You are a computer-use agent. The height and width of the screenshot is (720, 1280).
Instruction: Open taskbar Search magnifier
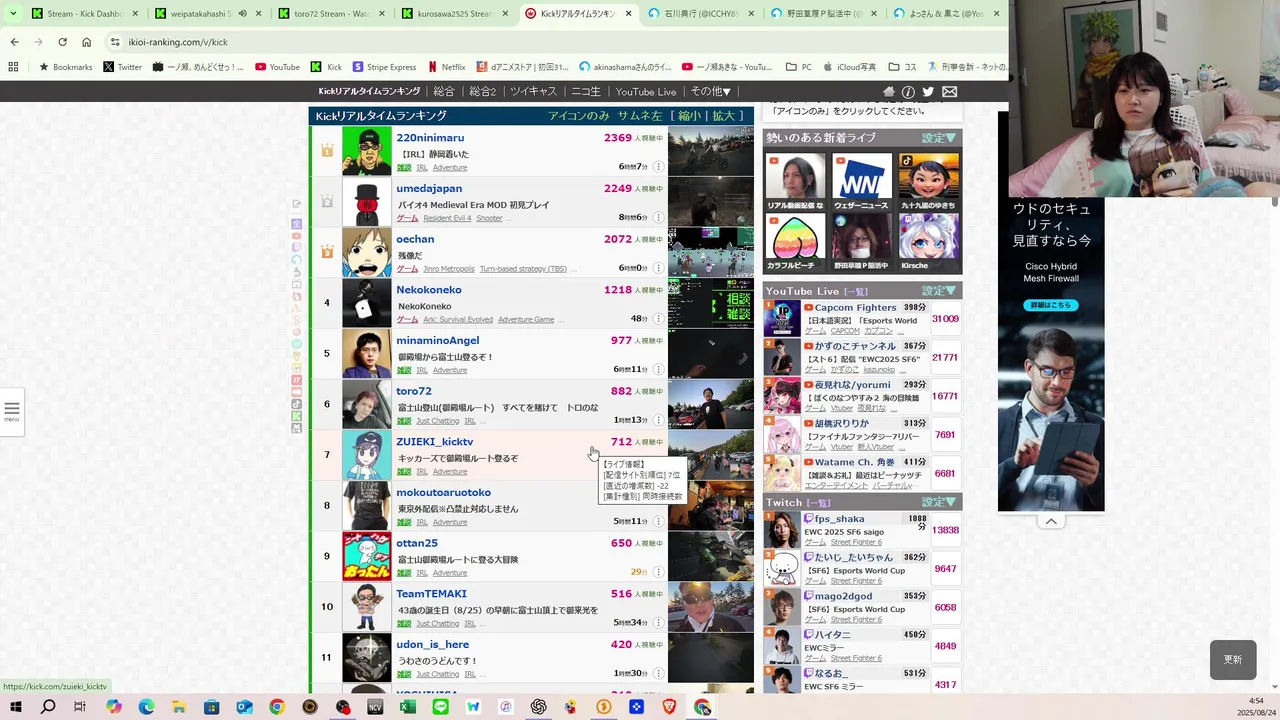48,707
